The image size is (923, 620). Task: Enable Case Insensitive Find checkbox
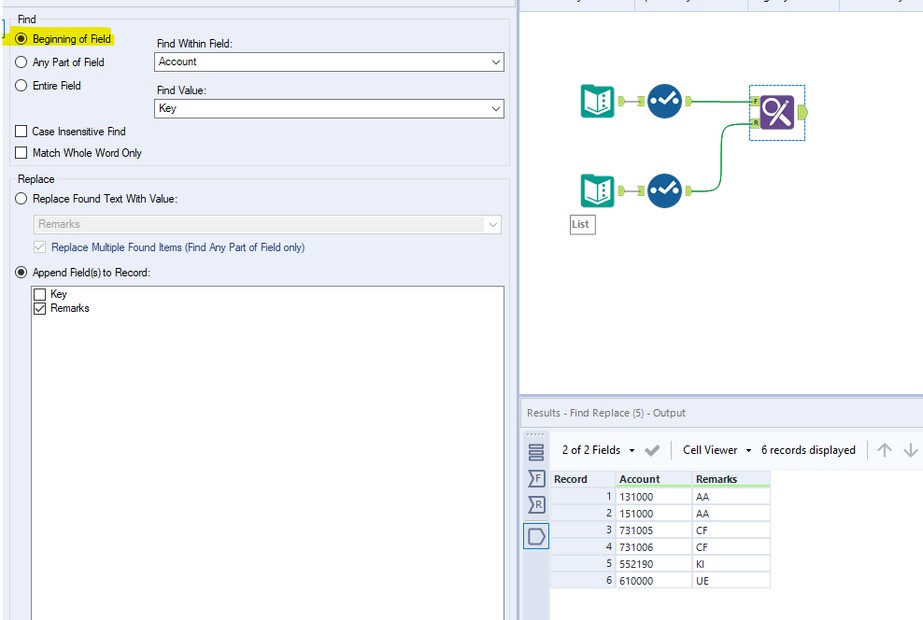point(21,131)
